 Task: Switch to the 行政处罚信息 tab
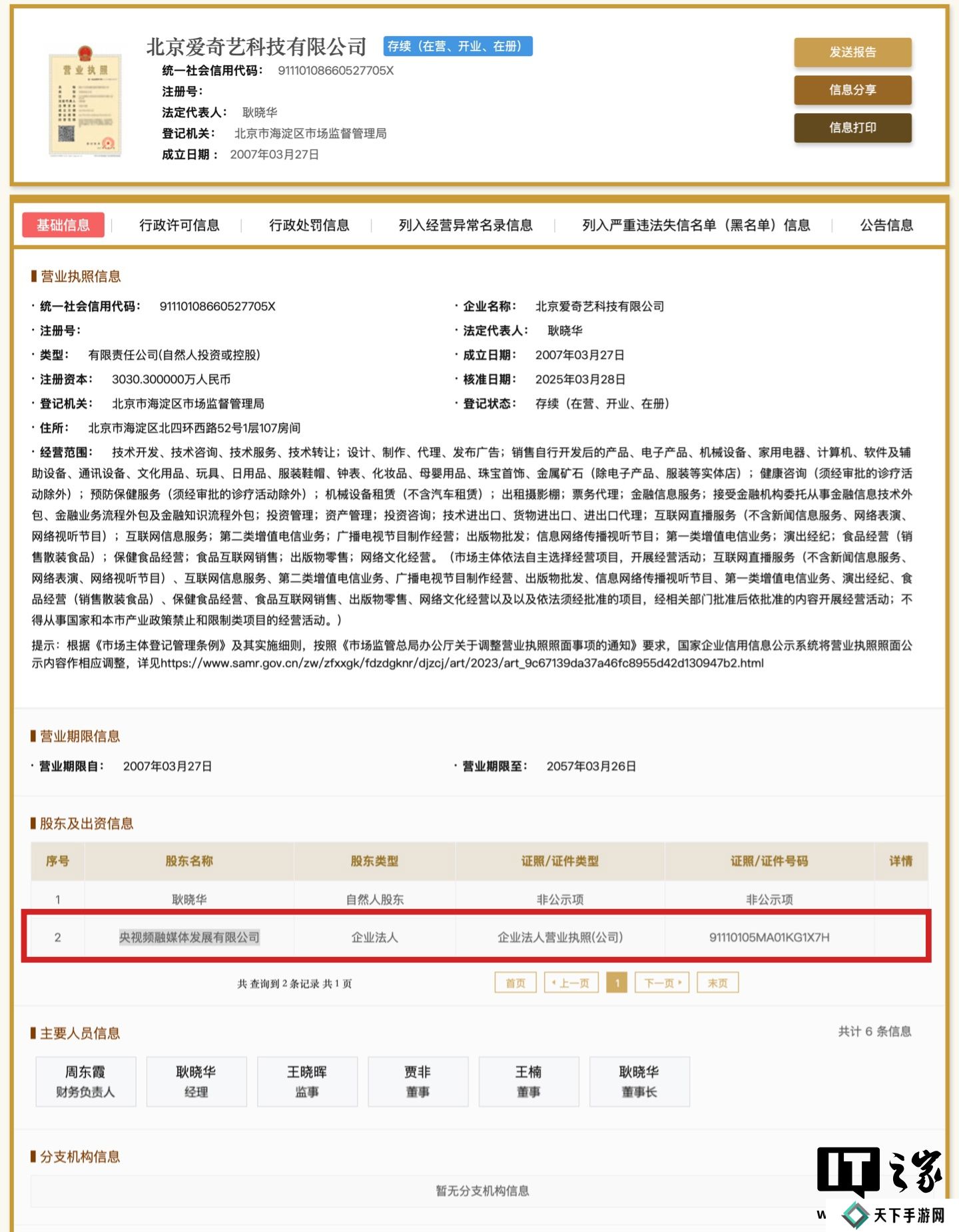coord(309,225)
